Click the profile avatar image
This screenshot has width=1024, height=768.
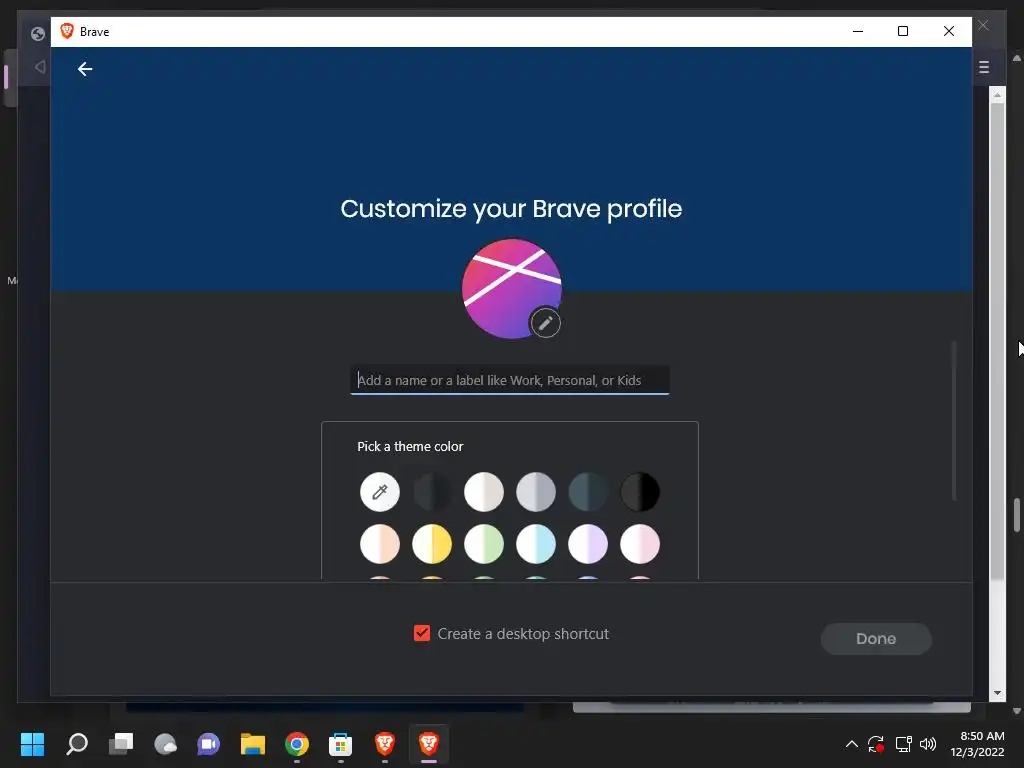(511, 289)
